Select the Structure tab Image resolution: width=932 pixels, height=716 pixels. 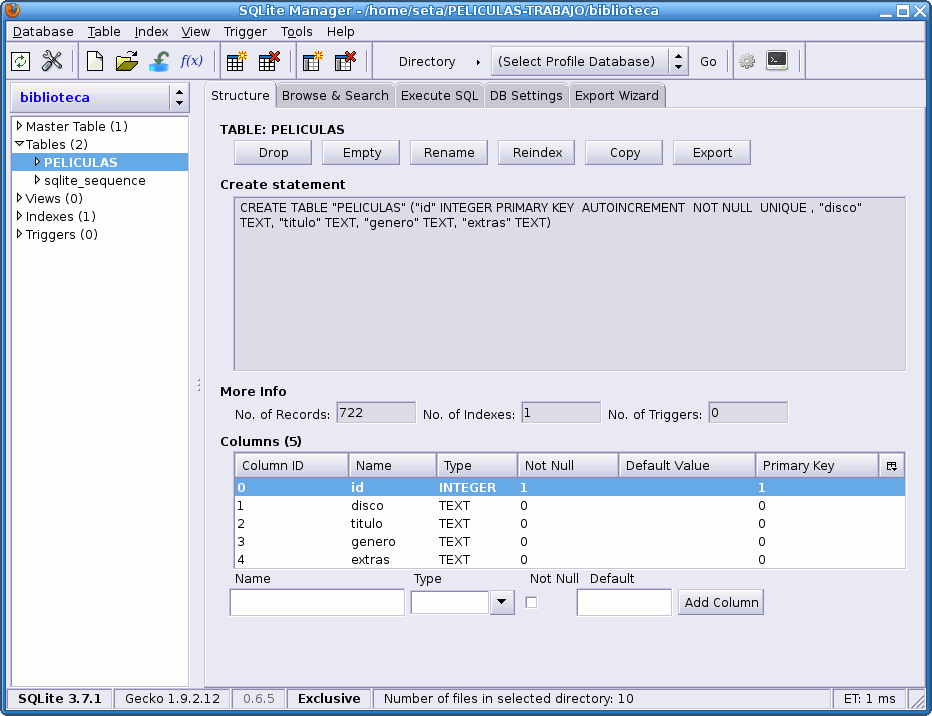point(240,95)
